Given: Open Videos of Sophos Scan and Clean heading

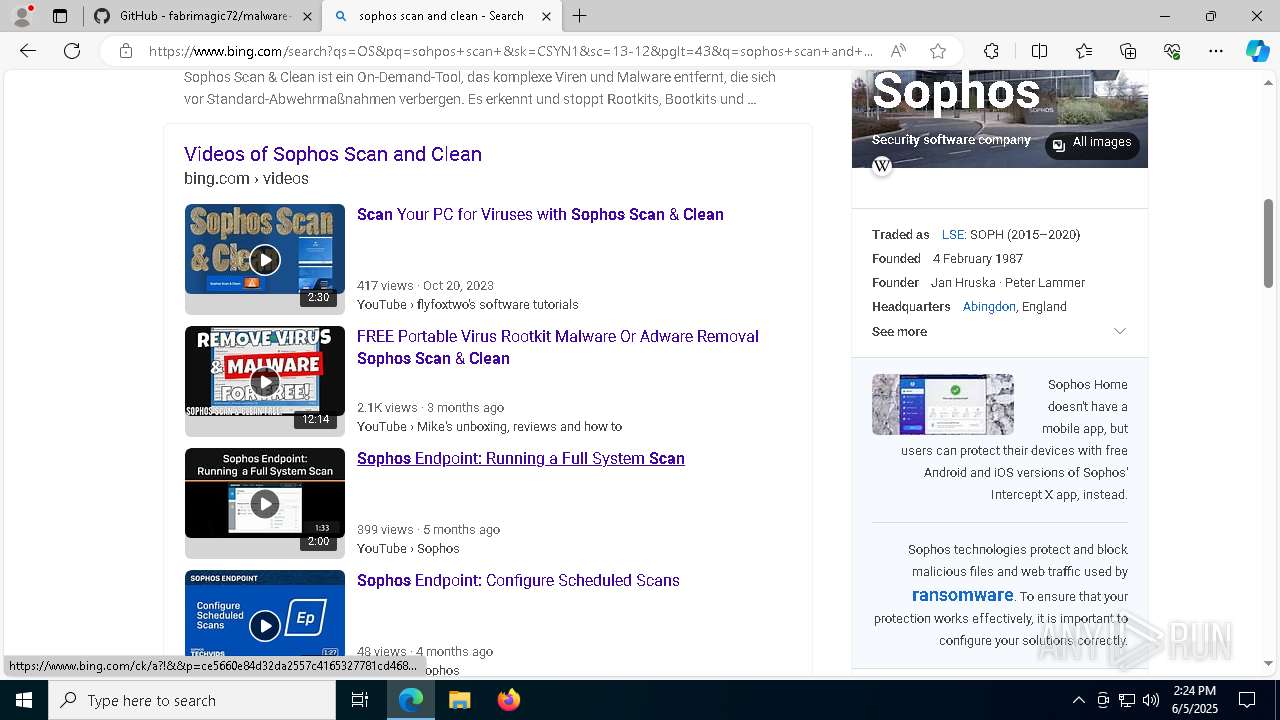Looking at the screenshot, I should 333,154.
